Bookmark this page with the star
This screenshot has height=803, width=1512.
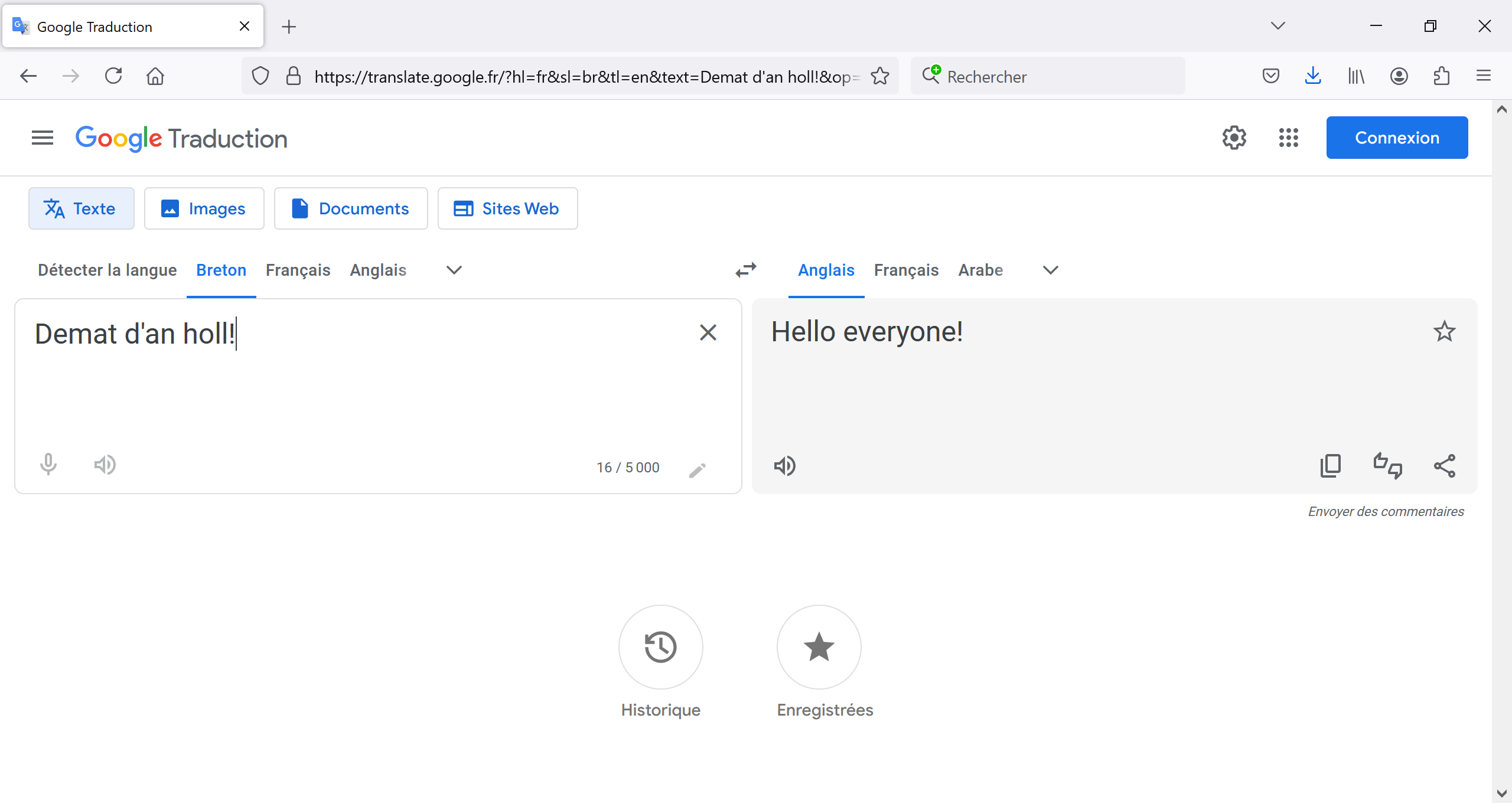click(x=880, y=76)
